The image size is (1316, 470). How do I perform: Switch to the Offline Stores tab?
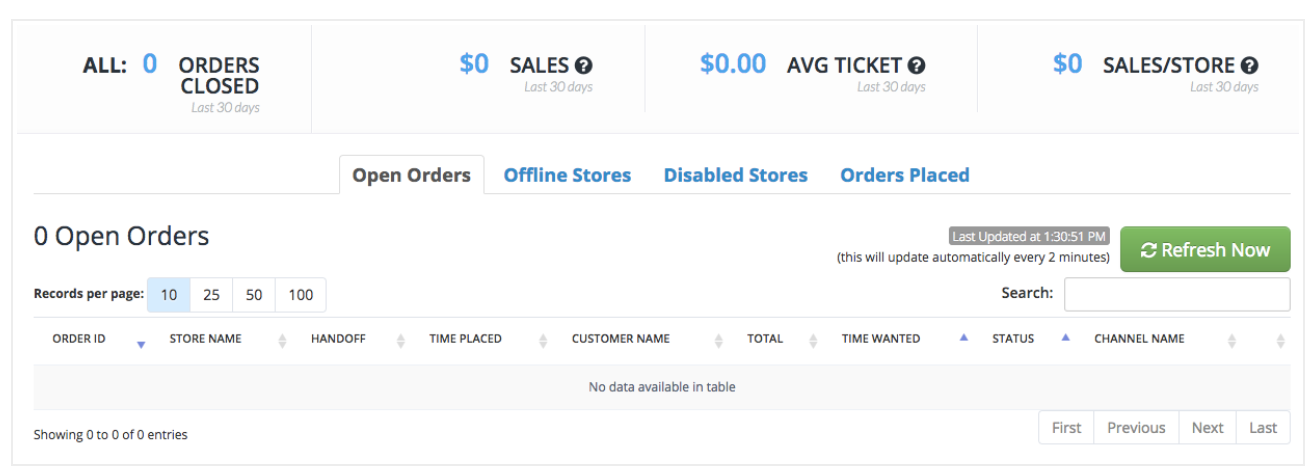click(567, 175)
